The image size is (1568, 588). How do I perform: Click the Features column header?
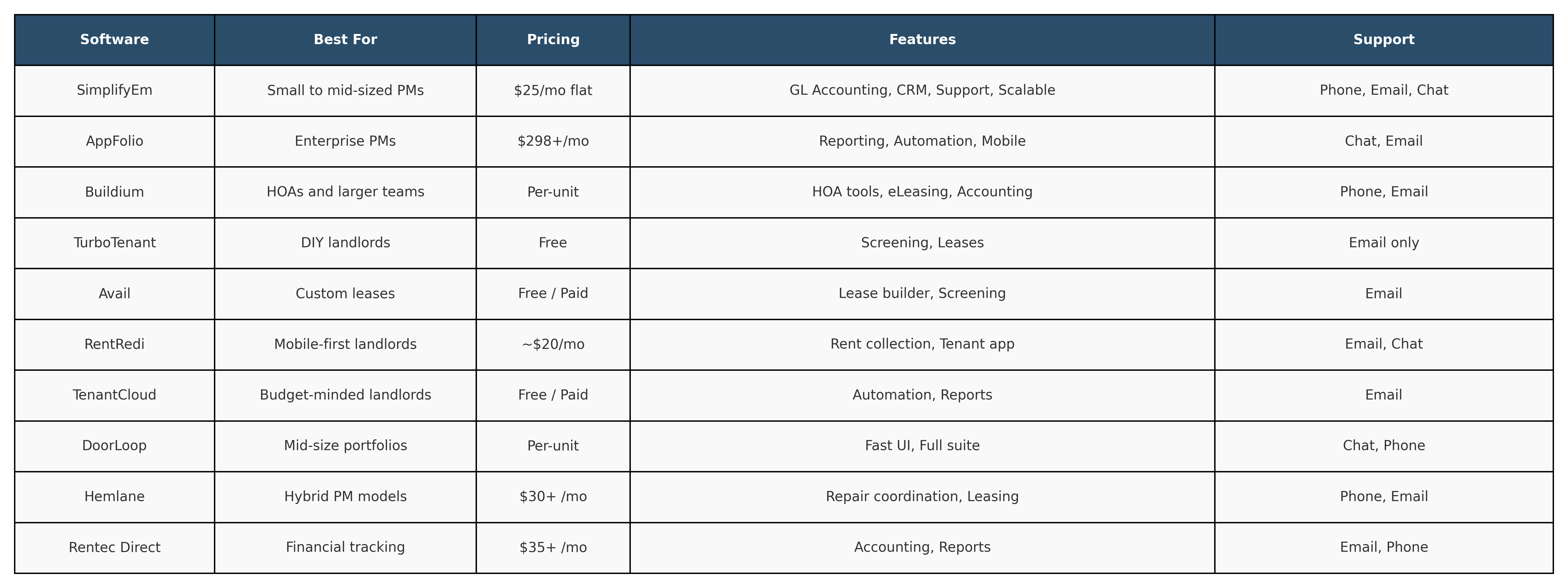coord(922,40)
